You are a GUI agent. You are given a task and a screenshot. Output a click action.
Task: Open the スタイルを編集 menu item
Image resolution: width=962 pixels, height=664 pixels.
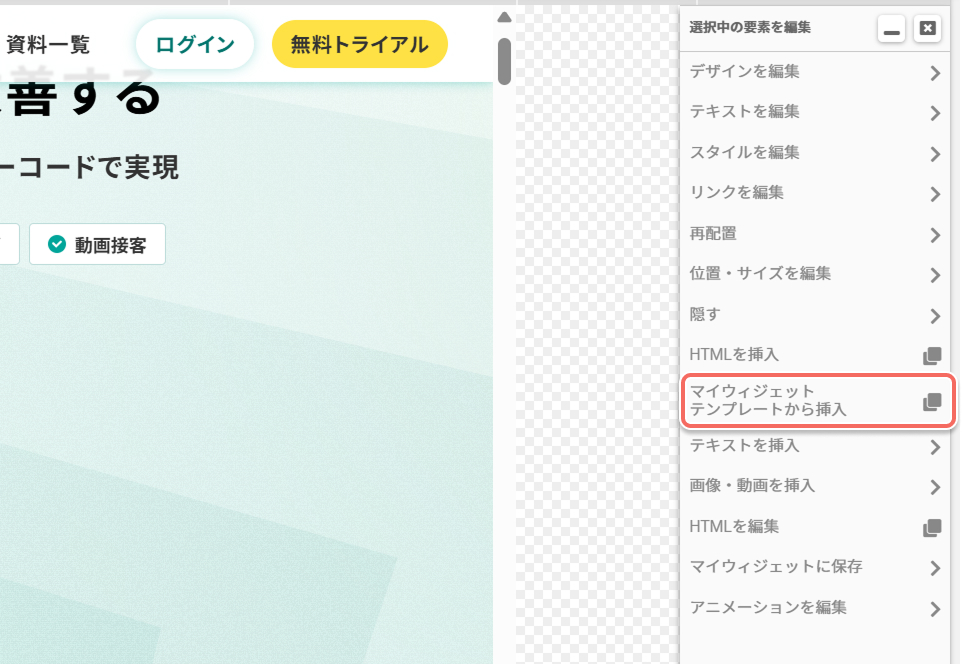pos(815,152)
